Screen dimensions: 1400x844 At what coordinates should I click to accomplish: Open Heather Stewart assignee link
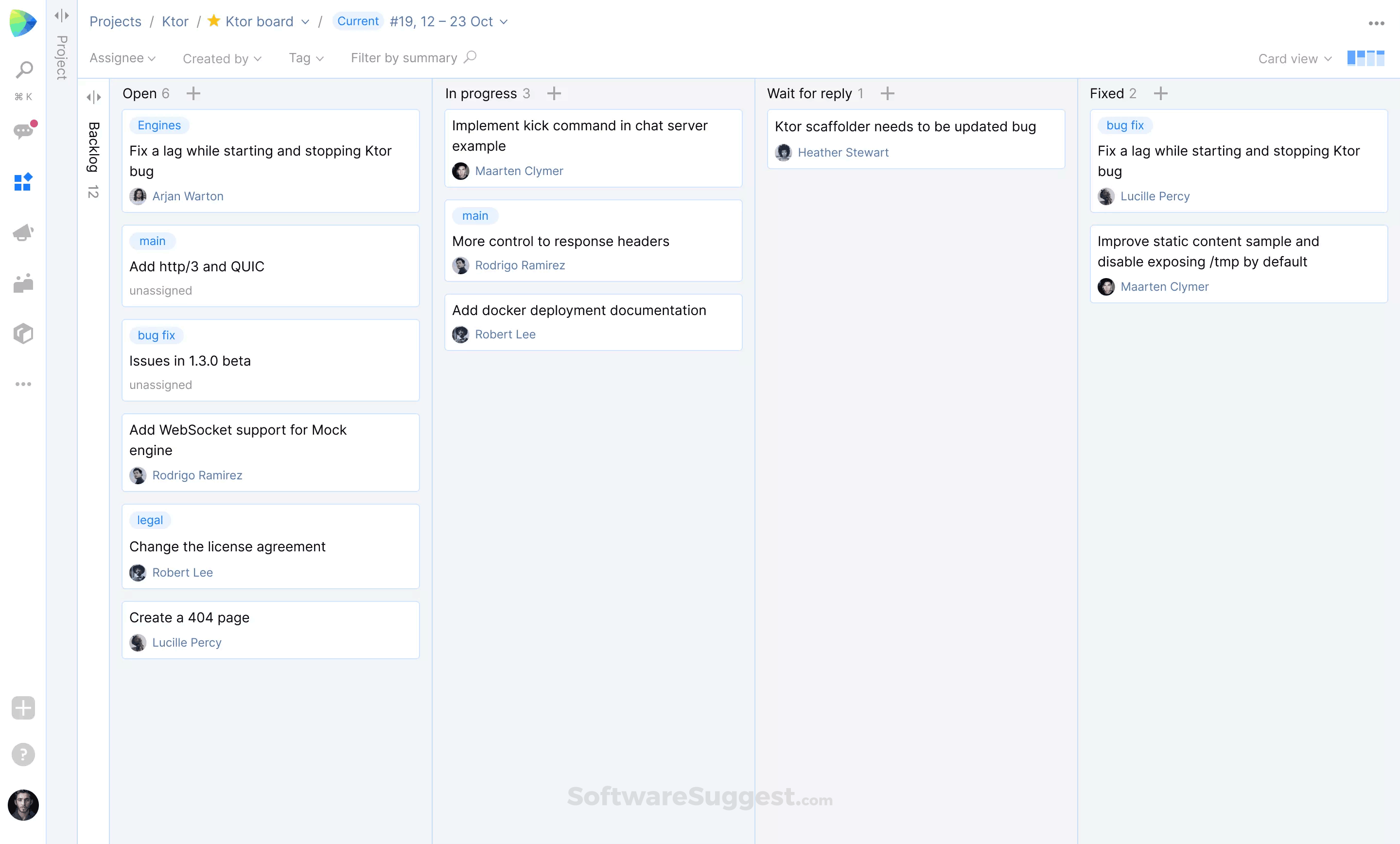click(842, 152)
